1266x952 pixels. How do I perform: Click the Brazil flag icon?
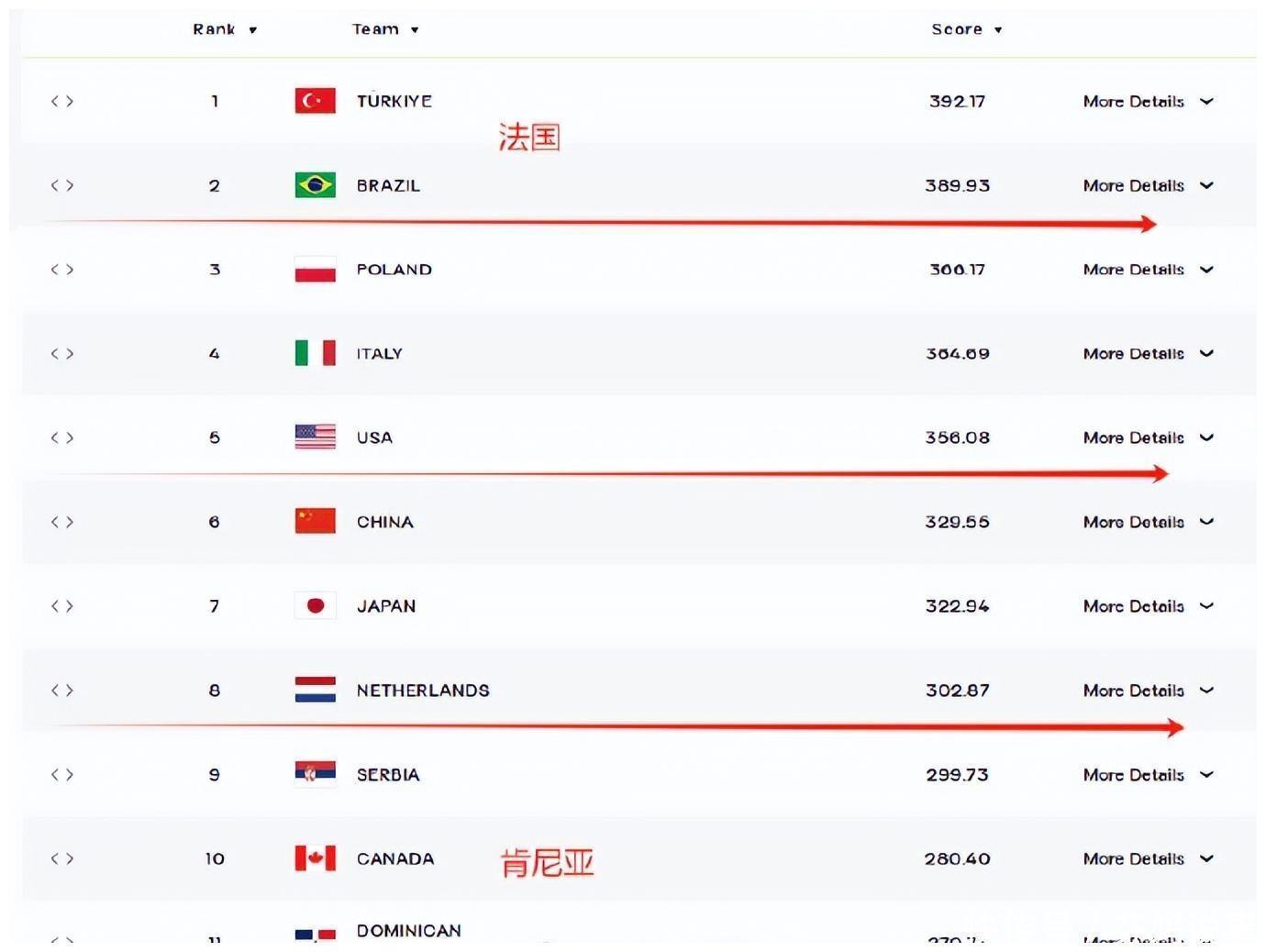pyautogui.click(x=315, y=185)
